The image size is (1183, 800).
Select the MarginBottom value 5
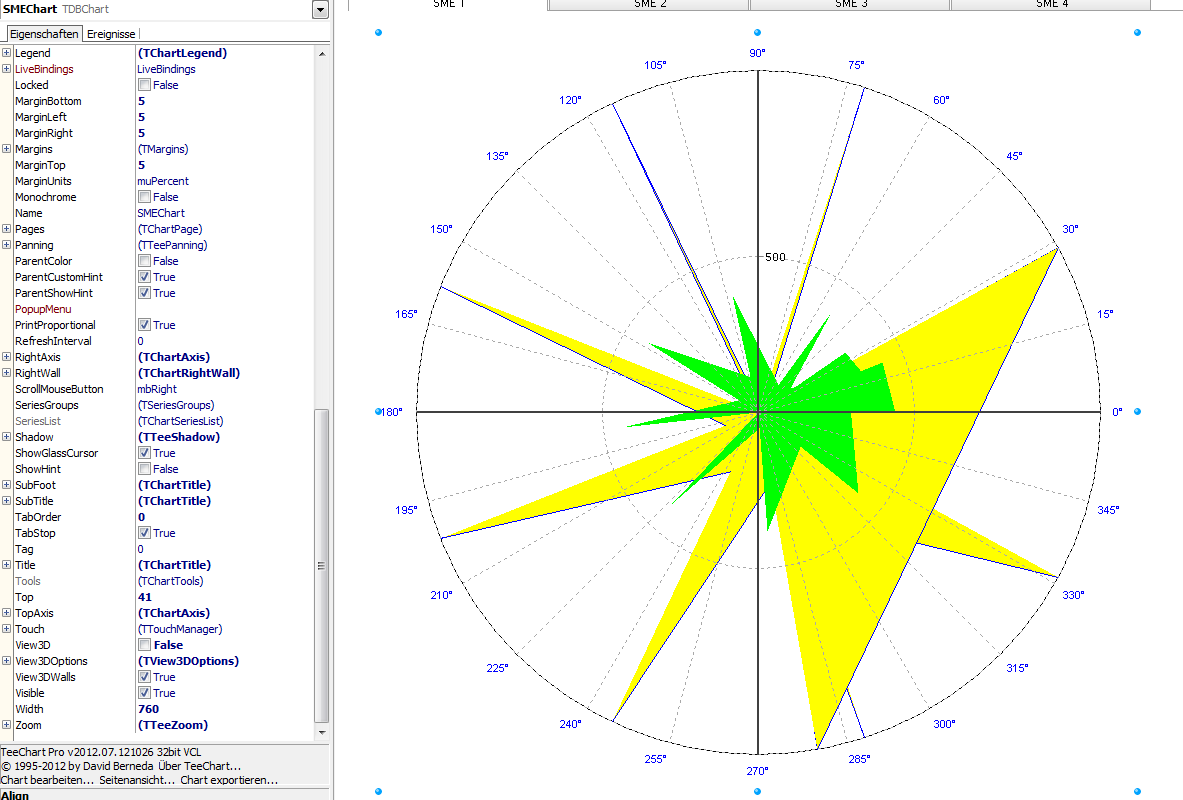141,101
